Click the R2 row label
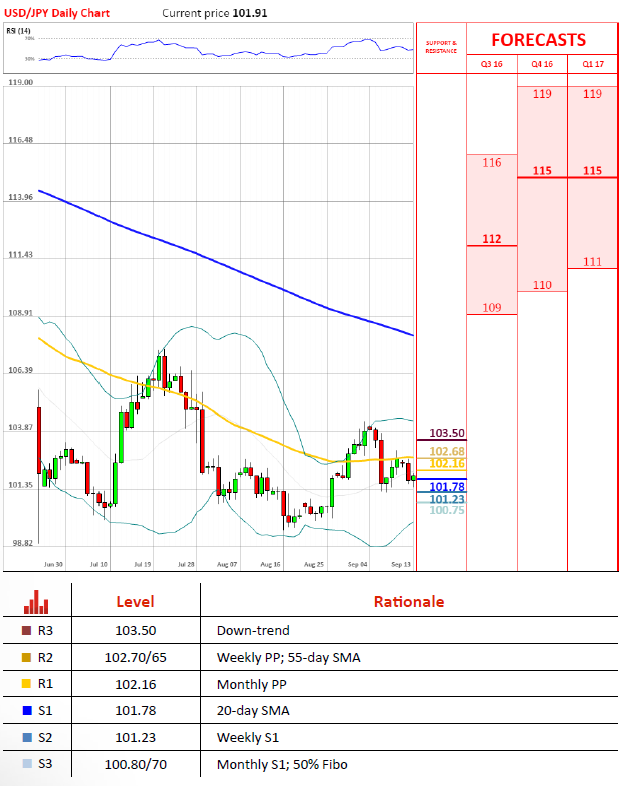625x786 pixels. (x=45, y=658)
